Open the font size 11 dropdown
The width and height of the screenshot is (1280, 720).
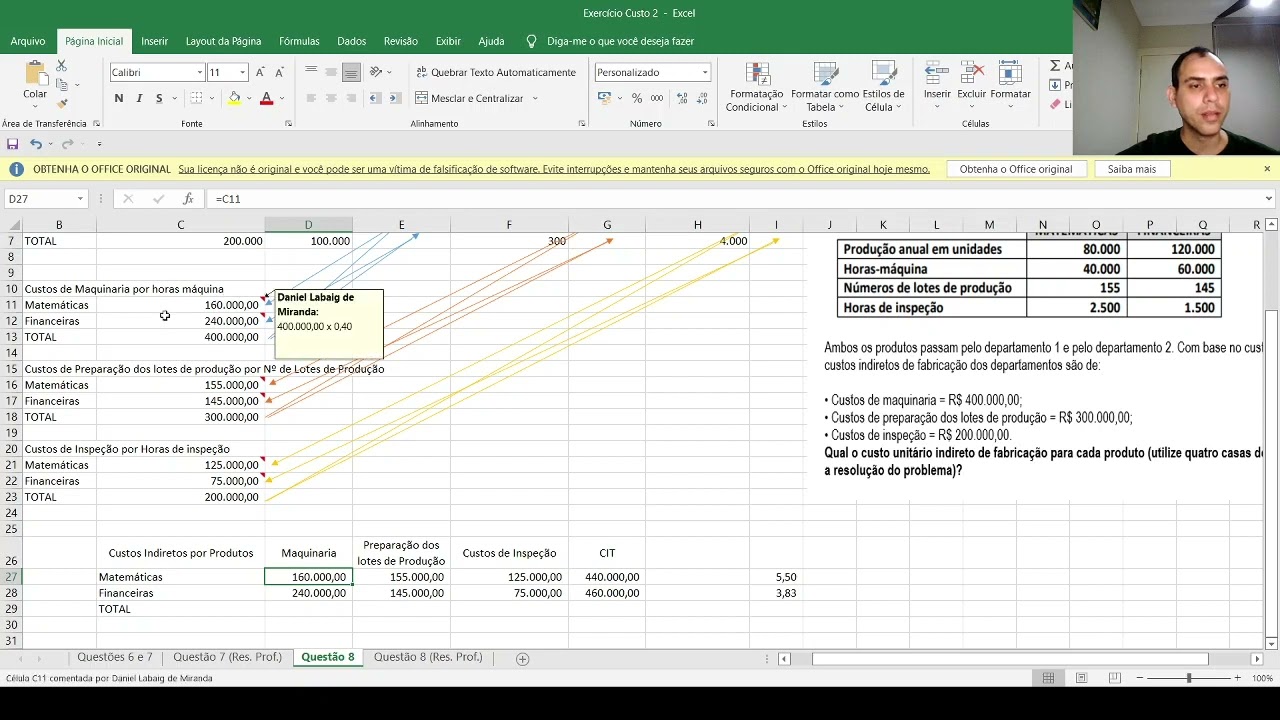pos(242,73)
